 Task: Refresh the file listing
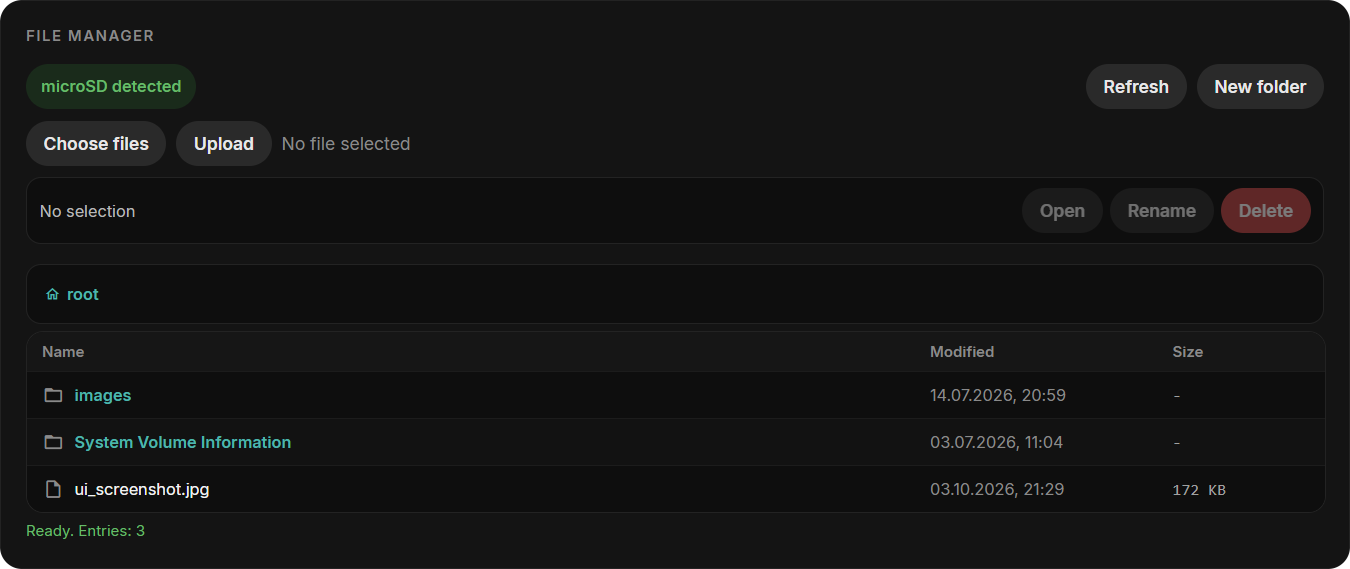coord(1136,87)
